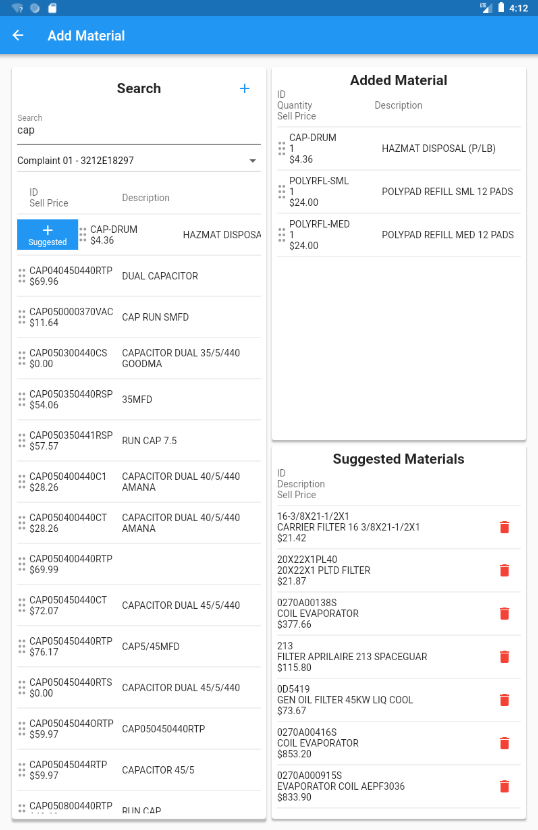Click drag handle of added CAP-DRUM material
Image resolution: width=538 pixels, height=830 pixels.
pyautogui.click(x=282, y=148)
